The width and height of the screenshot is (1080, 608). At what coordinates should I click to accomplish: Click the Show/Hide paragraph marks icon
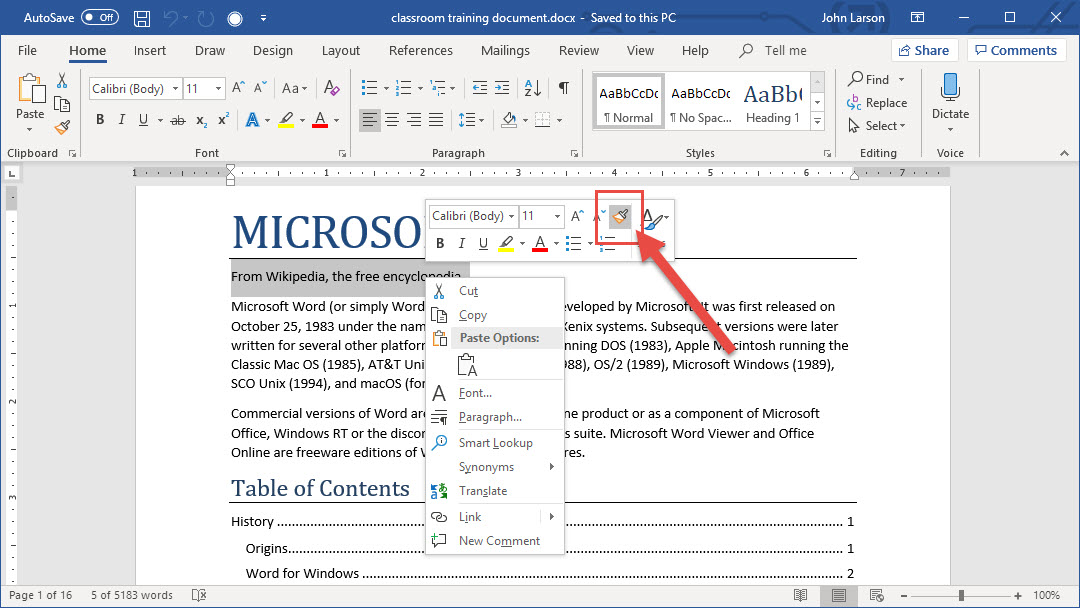point(564,88)
